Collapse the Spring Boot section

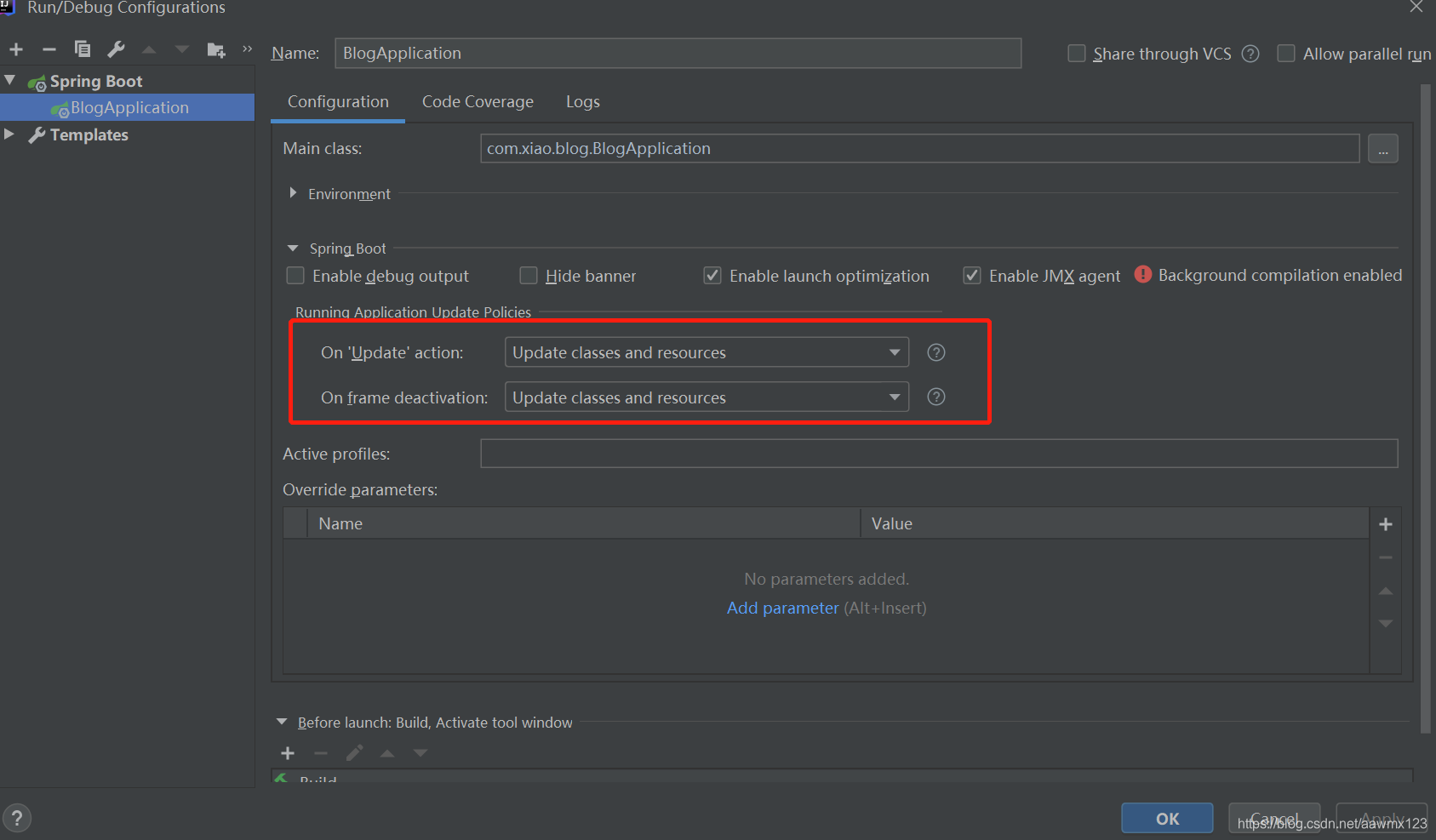click(293, 249)
